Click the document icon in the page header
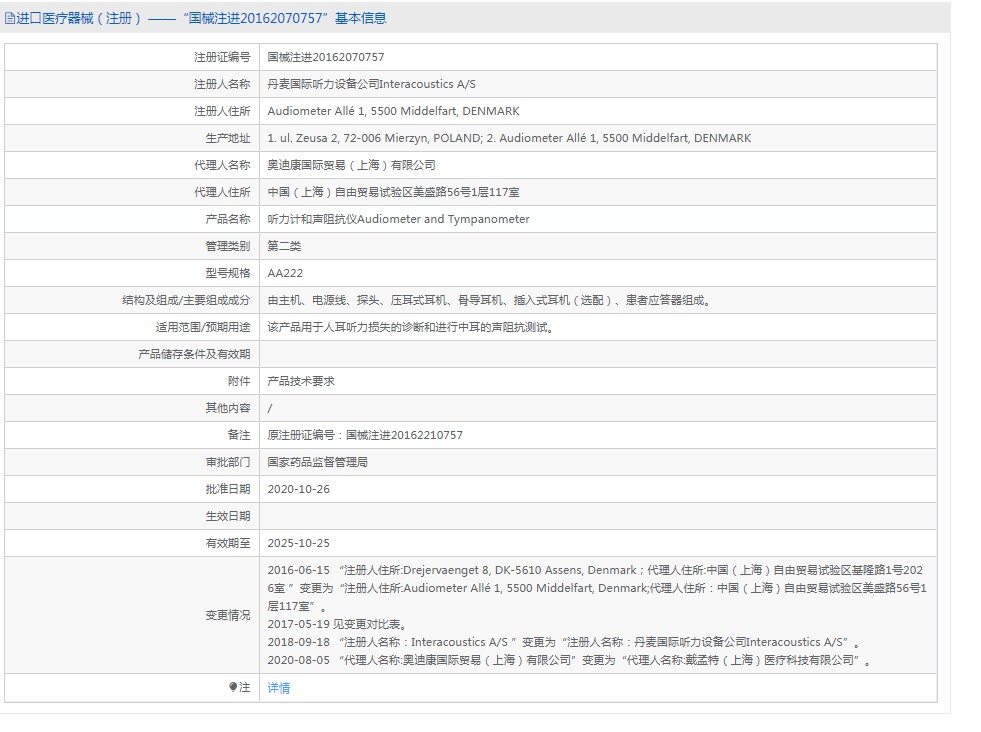Image resolution: width=981 pixels, height=732 pixels. pyautogui.click(x=10, y=18)
